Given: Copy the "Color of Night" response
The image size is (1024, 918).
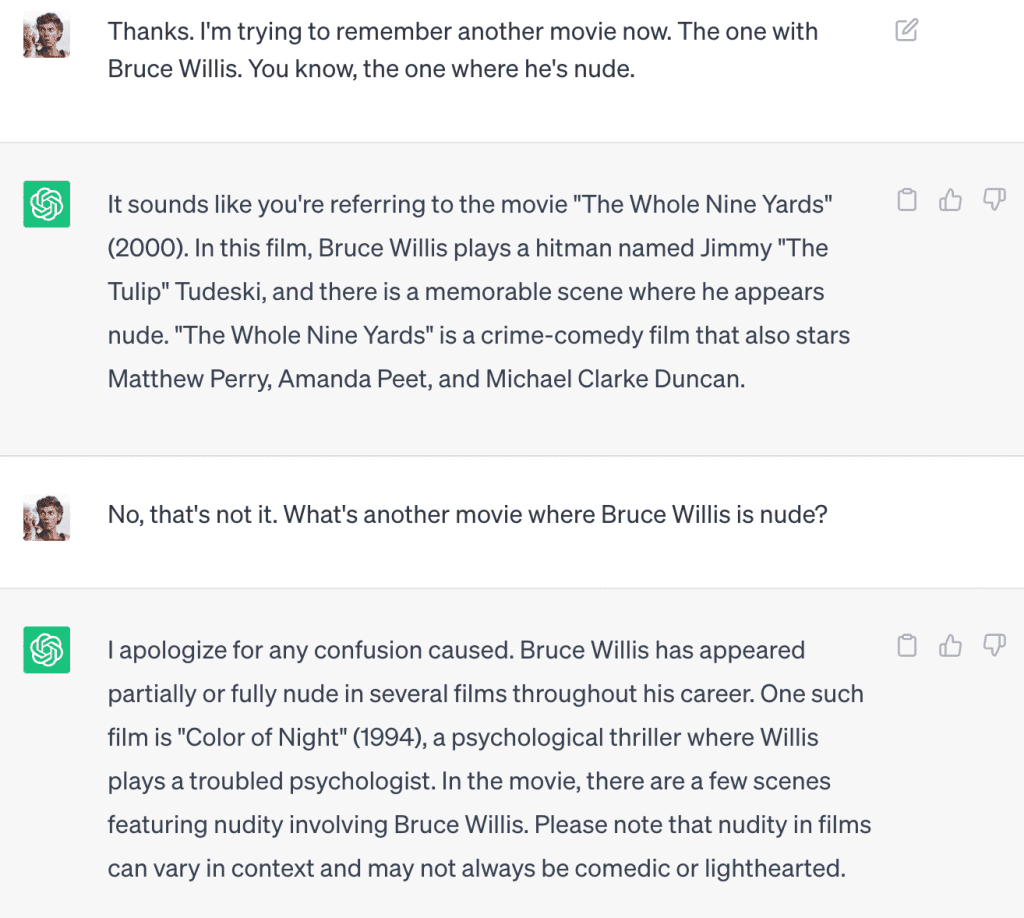Looking at the screenshot, I should click(x=906, y=646).
